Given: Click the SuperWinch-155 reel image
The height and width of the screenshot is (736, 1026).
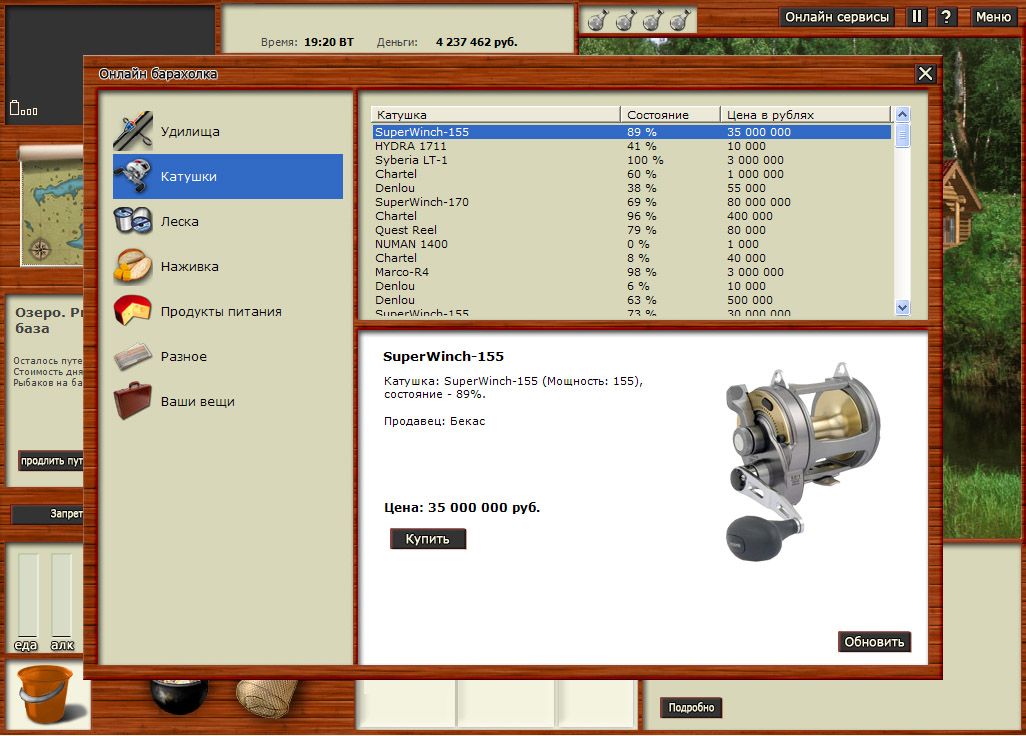Looking at the screenshot, I should click(x=802, y=461).
